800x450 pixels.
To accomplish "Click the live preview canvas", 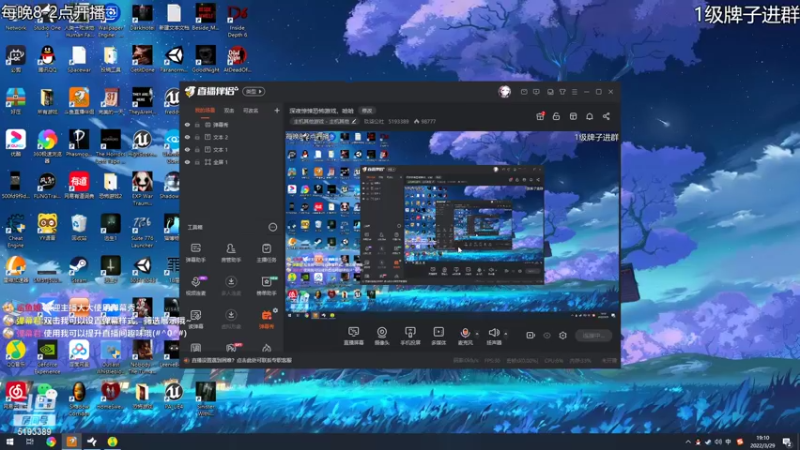I will click(452, 226).
